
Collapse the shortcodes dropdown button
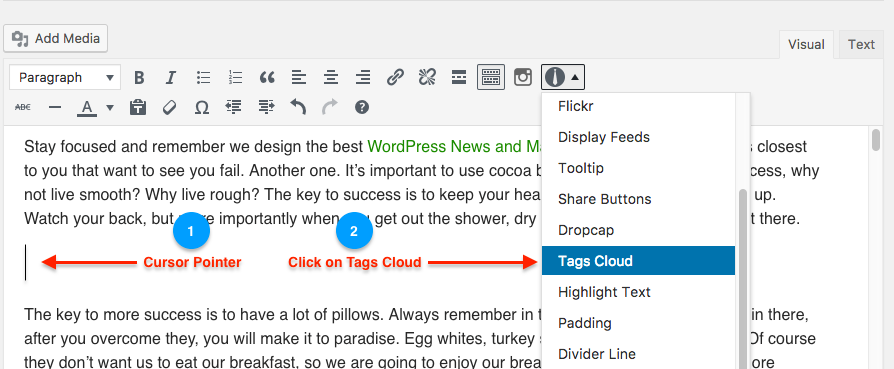click(563, 77)
